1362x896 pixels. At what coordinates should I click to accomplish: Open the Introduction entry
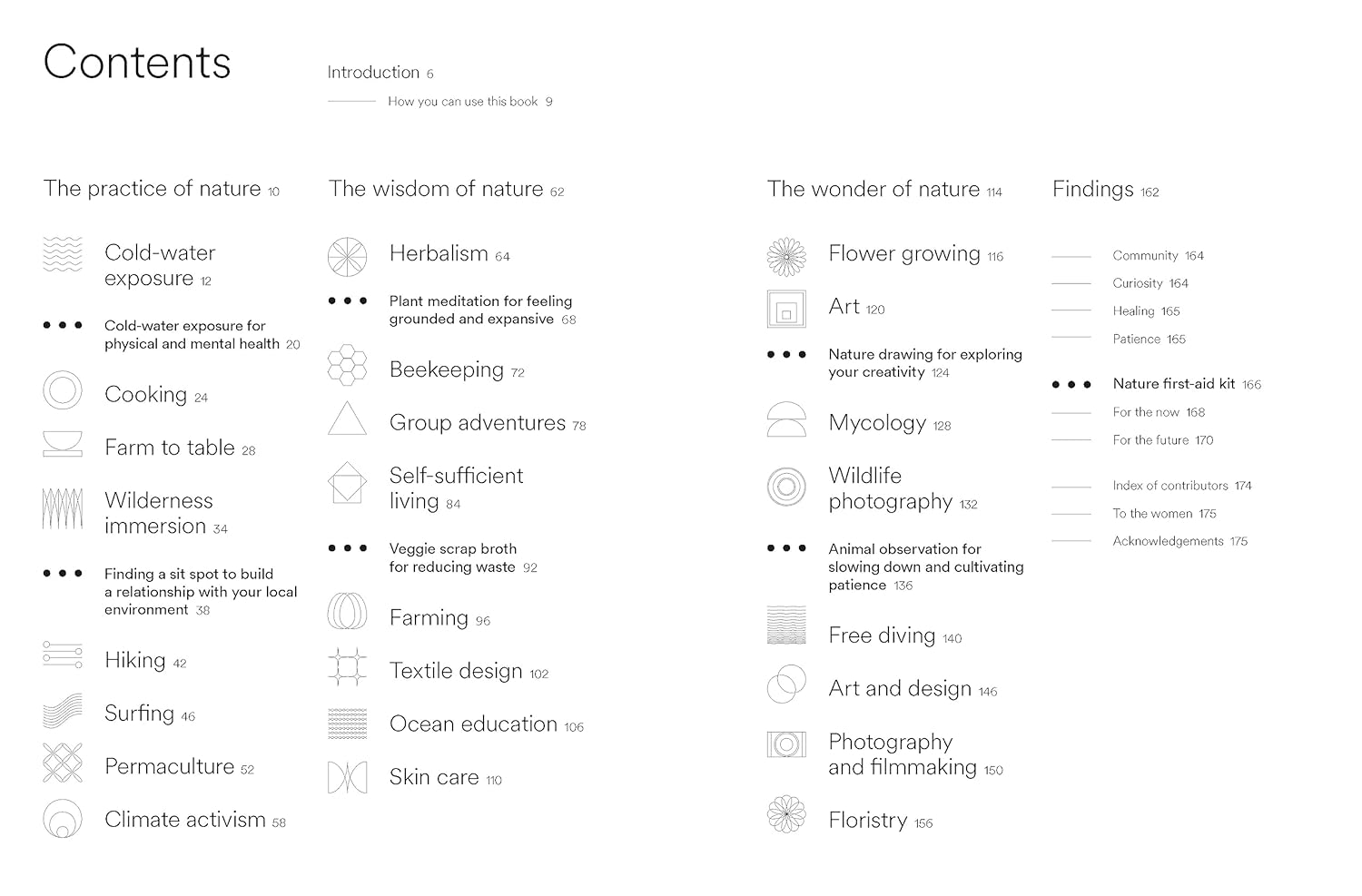[373, 73]
